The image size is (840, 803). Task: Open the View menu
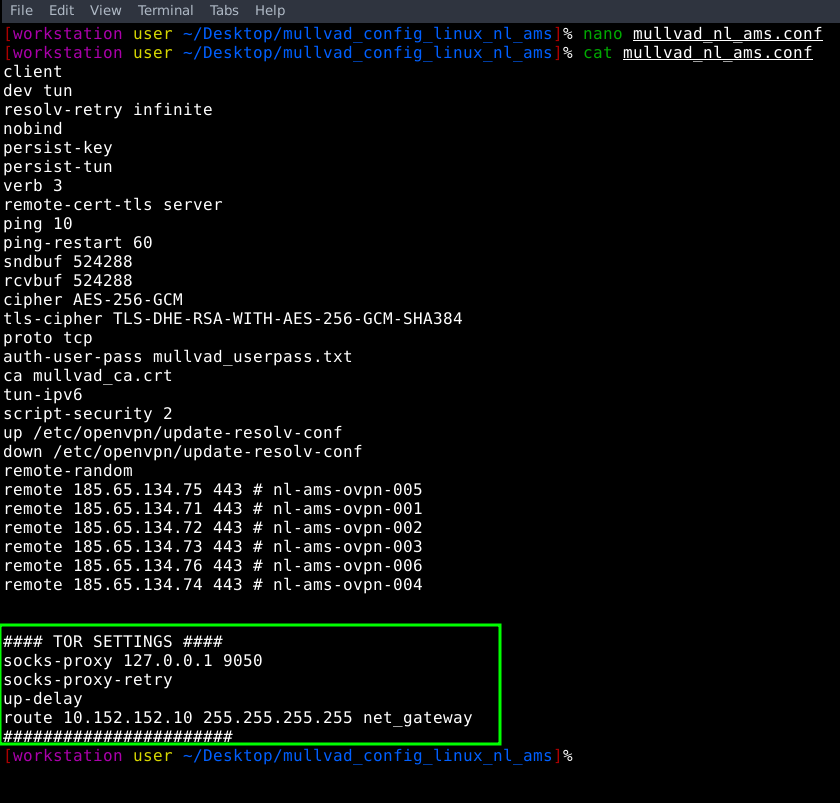[x=105, y=10]
